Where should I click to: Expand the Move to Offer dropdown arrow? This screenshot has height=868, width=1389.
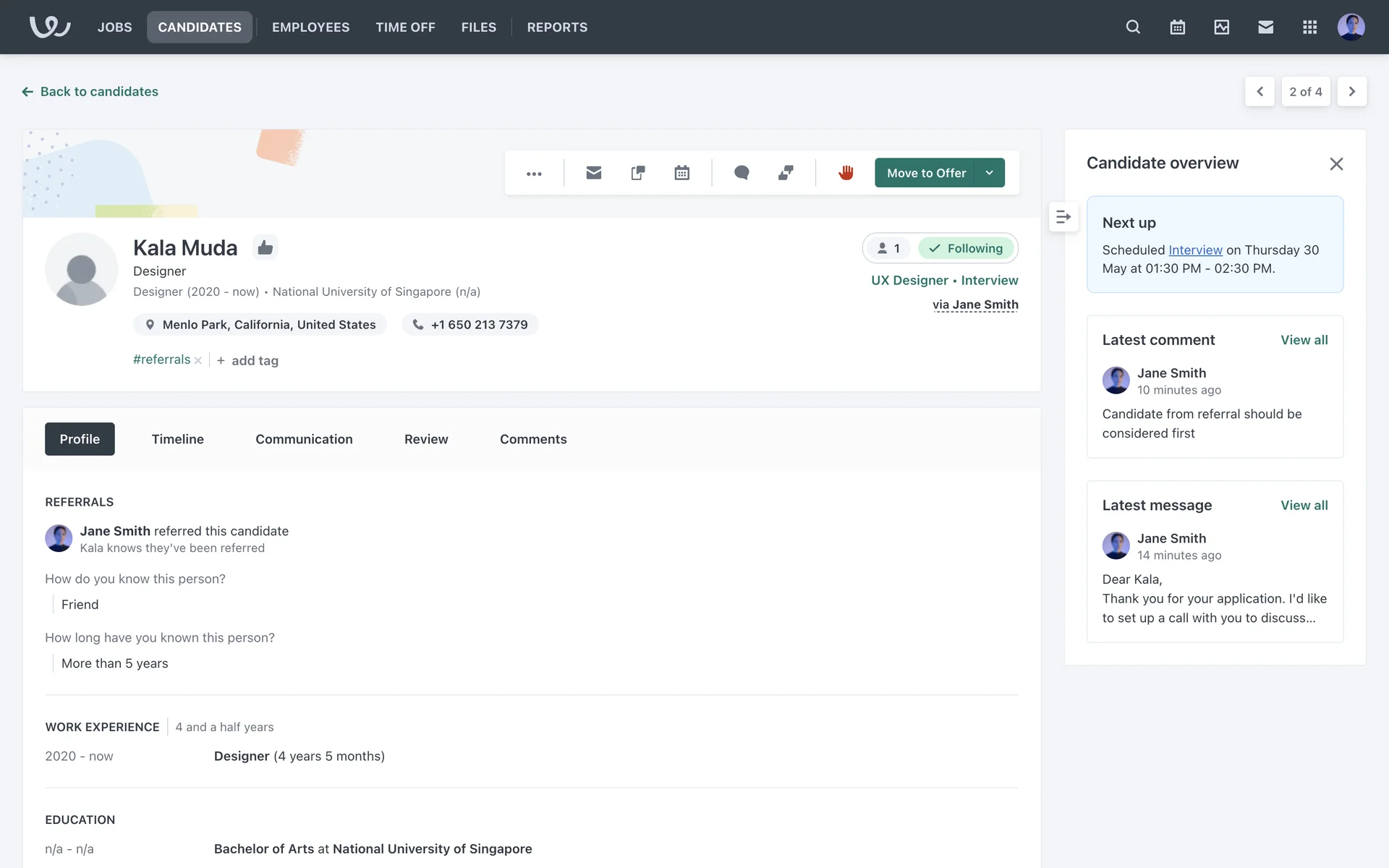tap(990, 173)
